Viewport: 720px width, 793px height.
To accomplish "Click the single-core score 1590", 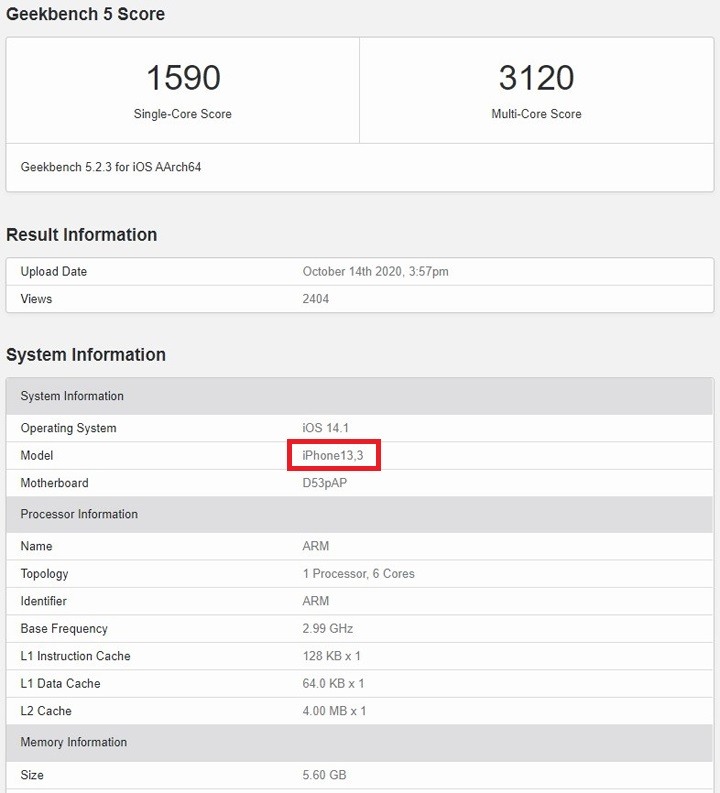I will (183, 78).
